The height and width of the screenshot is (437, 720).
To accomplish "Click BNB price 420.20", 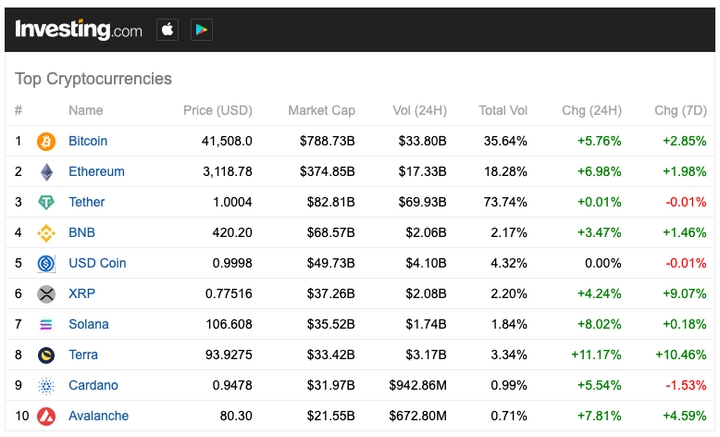I will point(232,233).
